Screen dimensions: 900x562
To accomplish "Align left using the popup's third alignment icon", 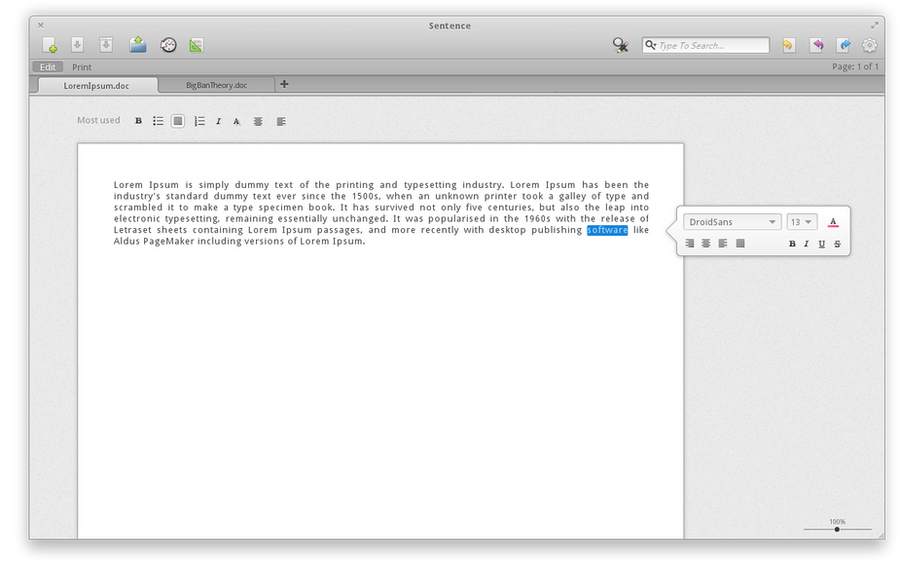I will [723, 243].
